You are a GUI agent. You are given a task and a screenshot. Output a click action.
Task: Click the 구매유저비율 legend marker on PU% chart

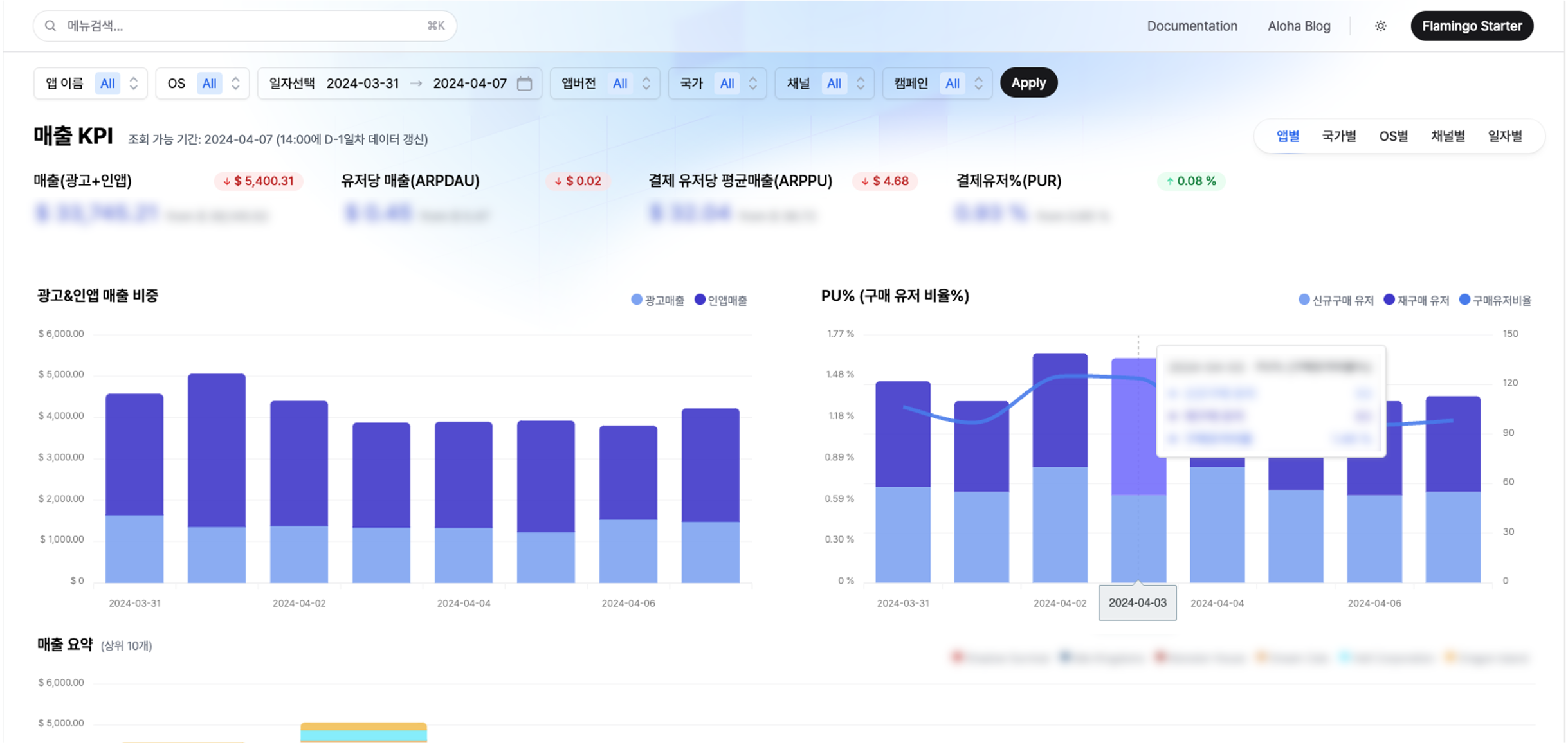coord(1465,300)
